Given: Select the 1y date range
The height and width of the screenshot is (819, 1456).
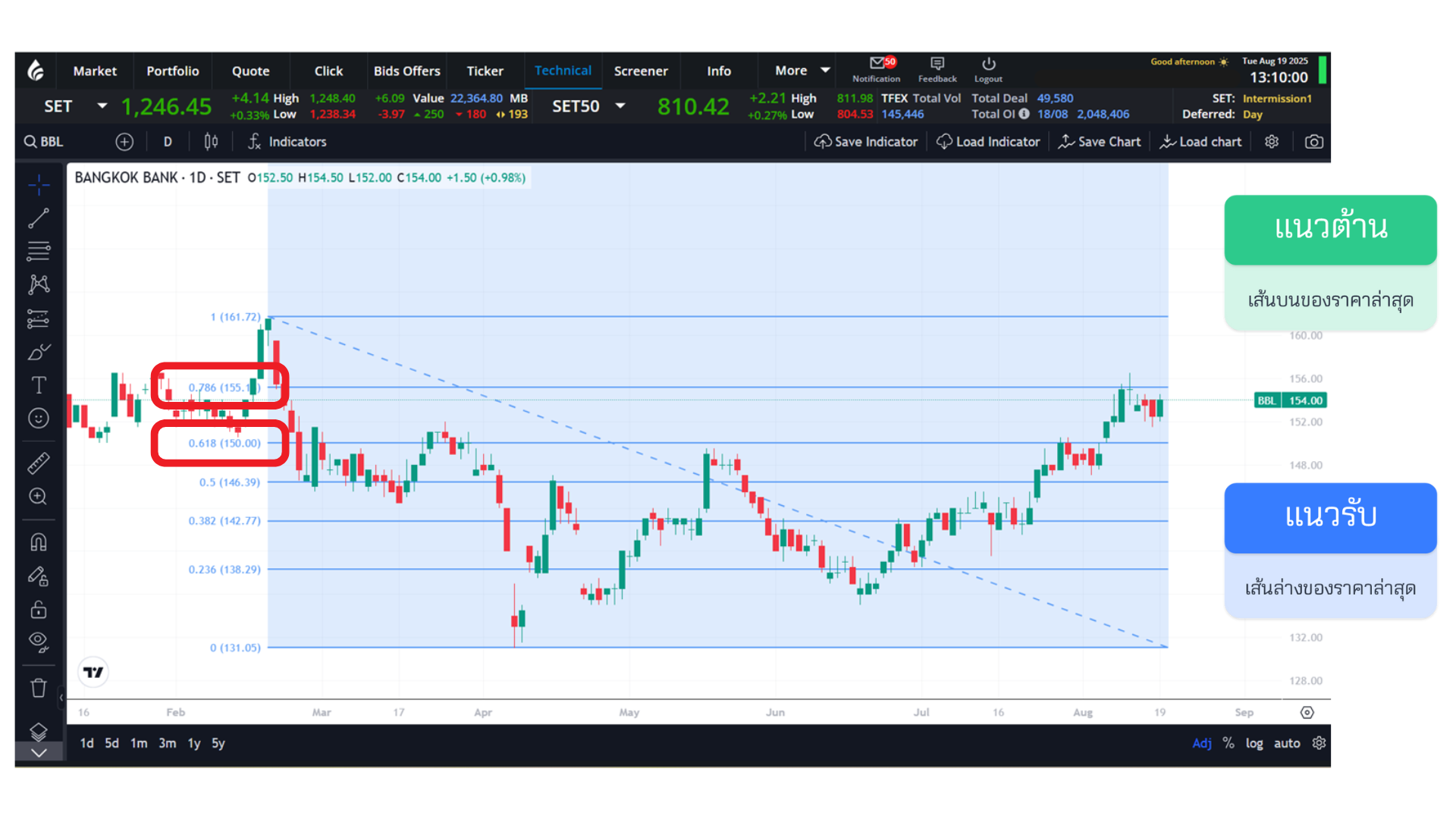Looking at the screenshot, I should 194,743.
